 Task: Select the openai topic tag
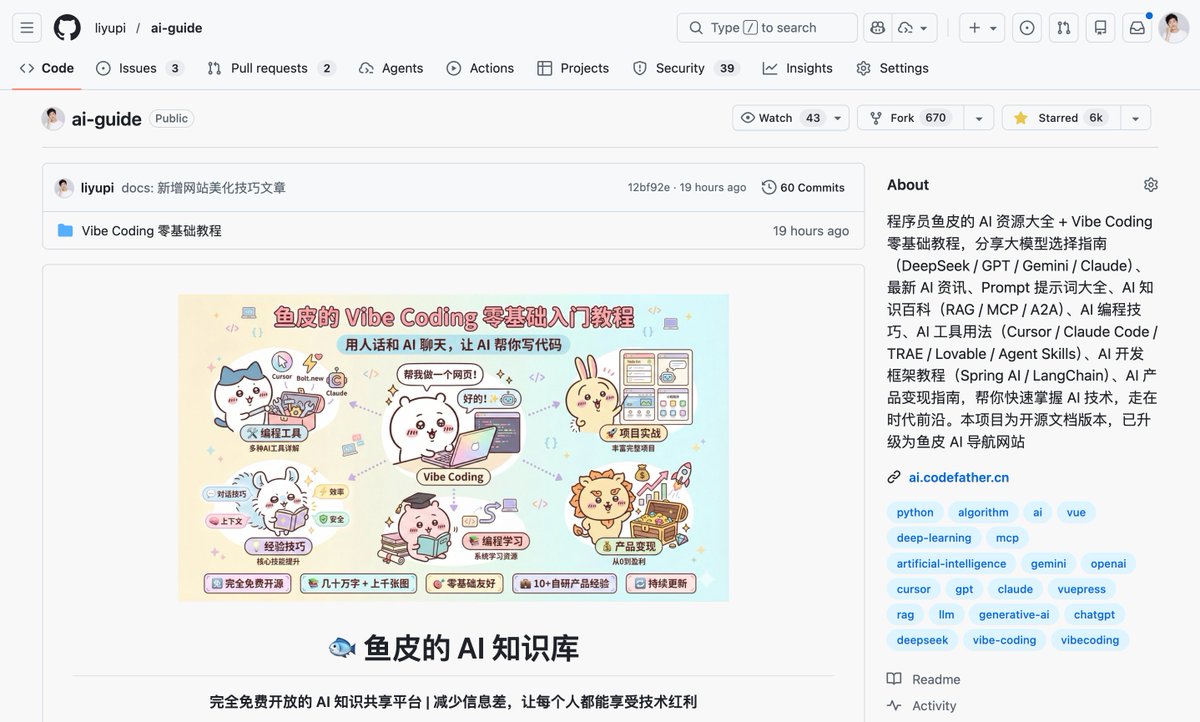coord(1108,564)
